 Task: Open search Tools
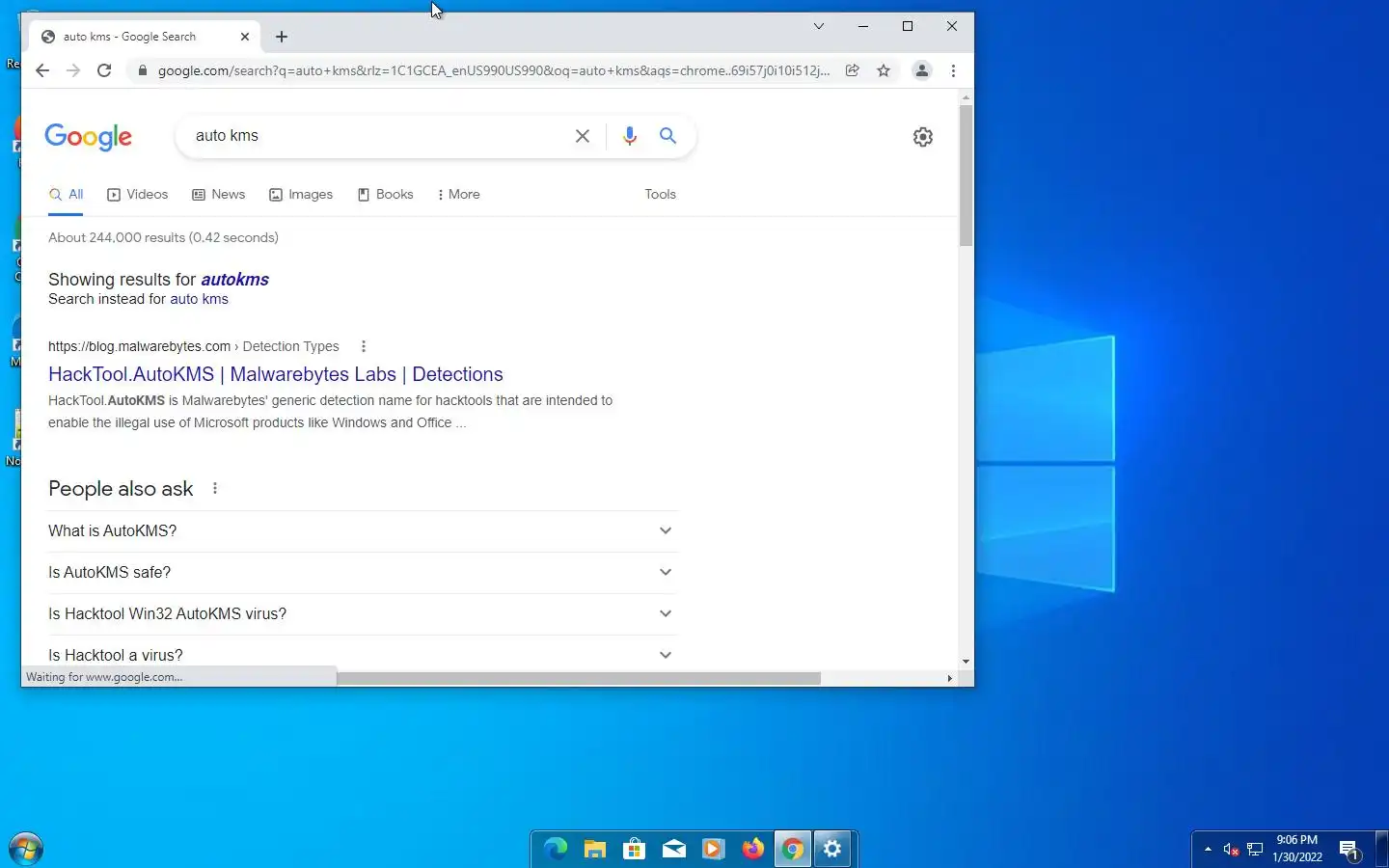660,194
